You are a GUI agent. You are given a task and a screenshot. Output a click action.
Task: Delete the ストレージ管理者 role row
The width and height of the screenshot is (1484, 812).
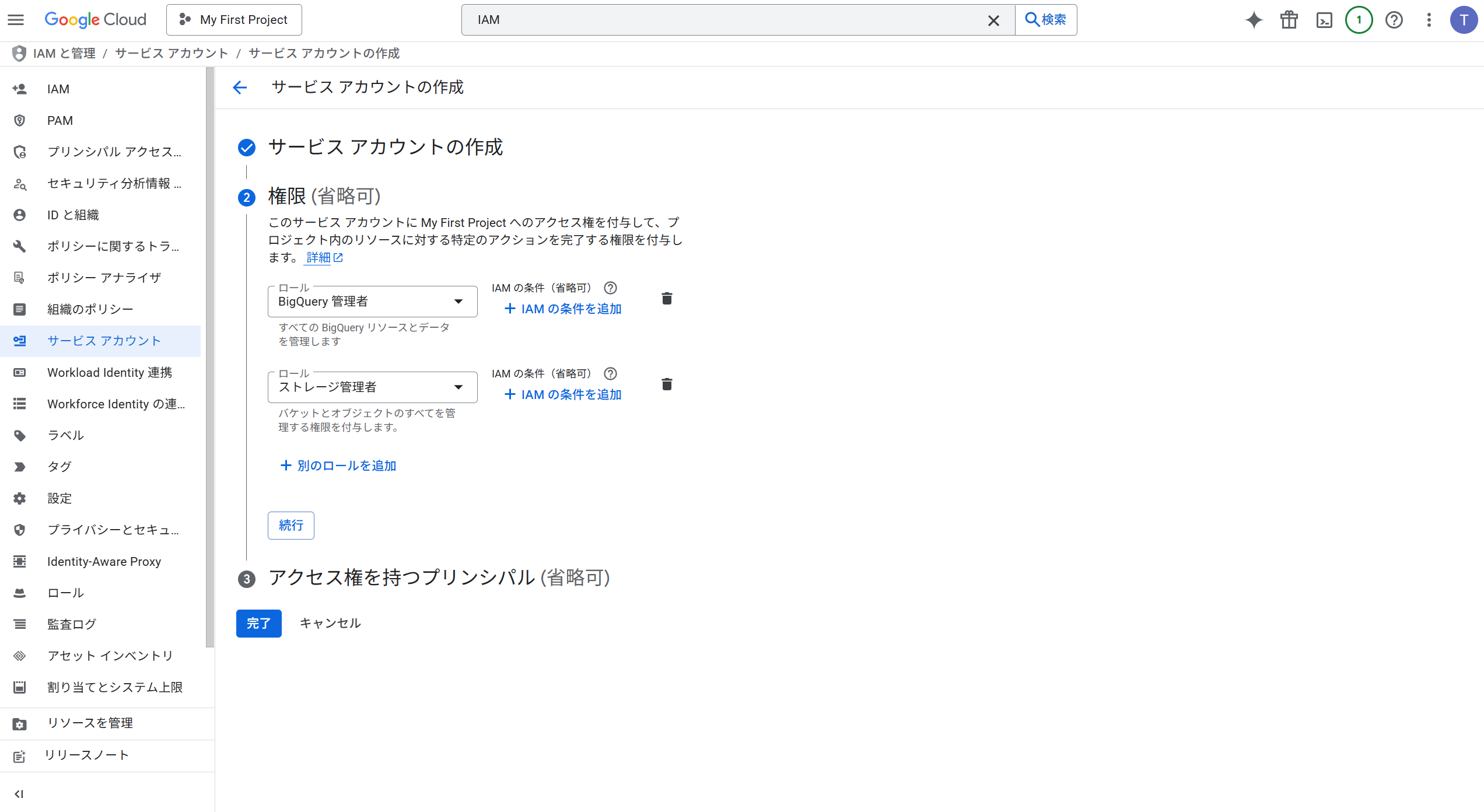pyautogui.click(x=667, y=384)
